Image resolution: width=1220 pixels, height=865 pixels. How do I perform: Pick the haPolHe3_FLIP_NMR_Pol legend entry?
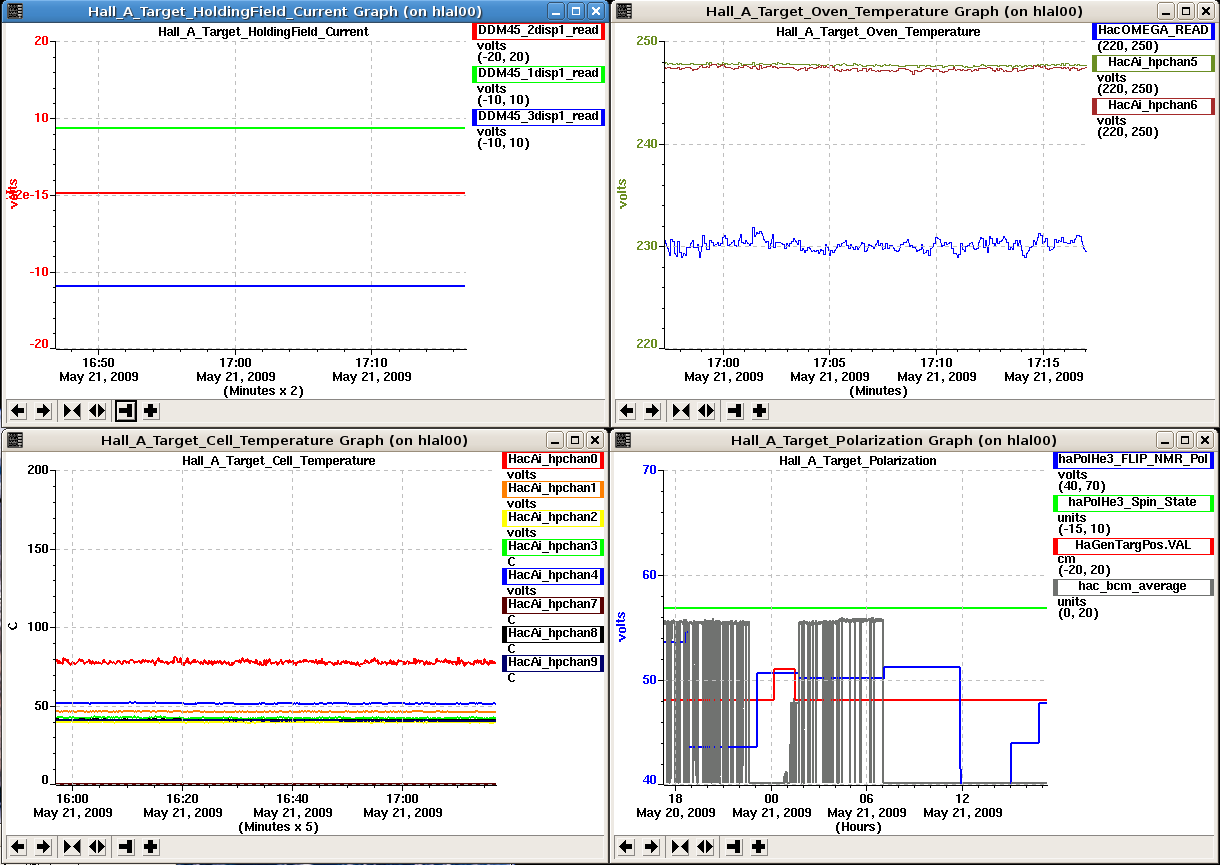(x=1133, y=460)
